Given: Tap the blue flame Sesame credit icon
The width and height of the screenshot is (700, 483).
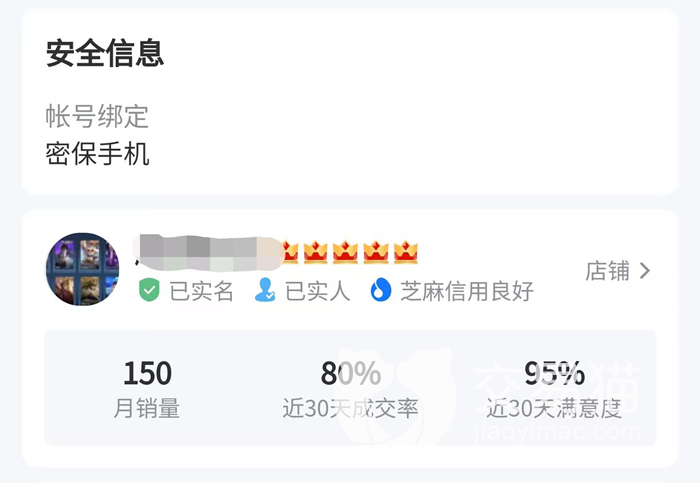Looking at the screenshot, I should (380, 291).
